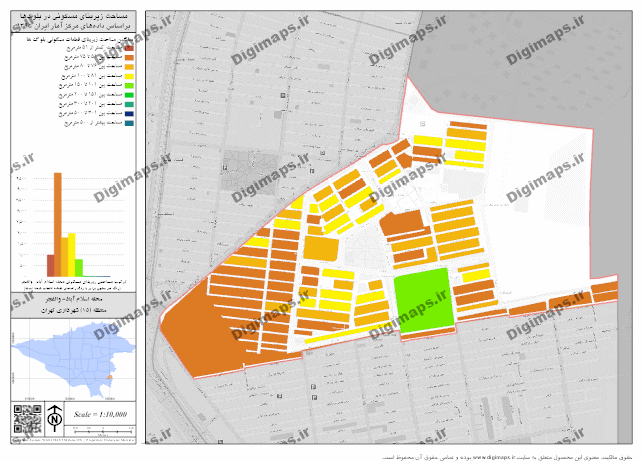The height and width of the screenshot is (461, 643).
Task: Click the bright green legend swatch for 151–200 m²
Action: click(x=129, y=95)
